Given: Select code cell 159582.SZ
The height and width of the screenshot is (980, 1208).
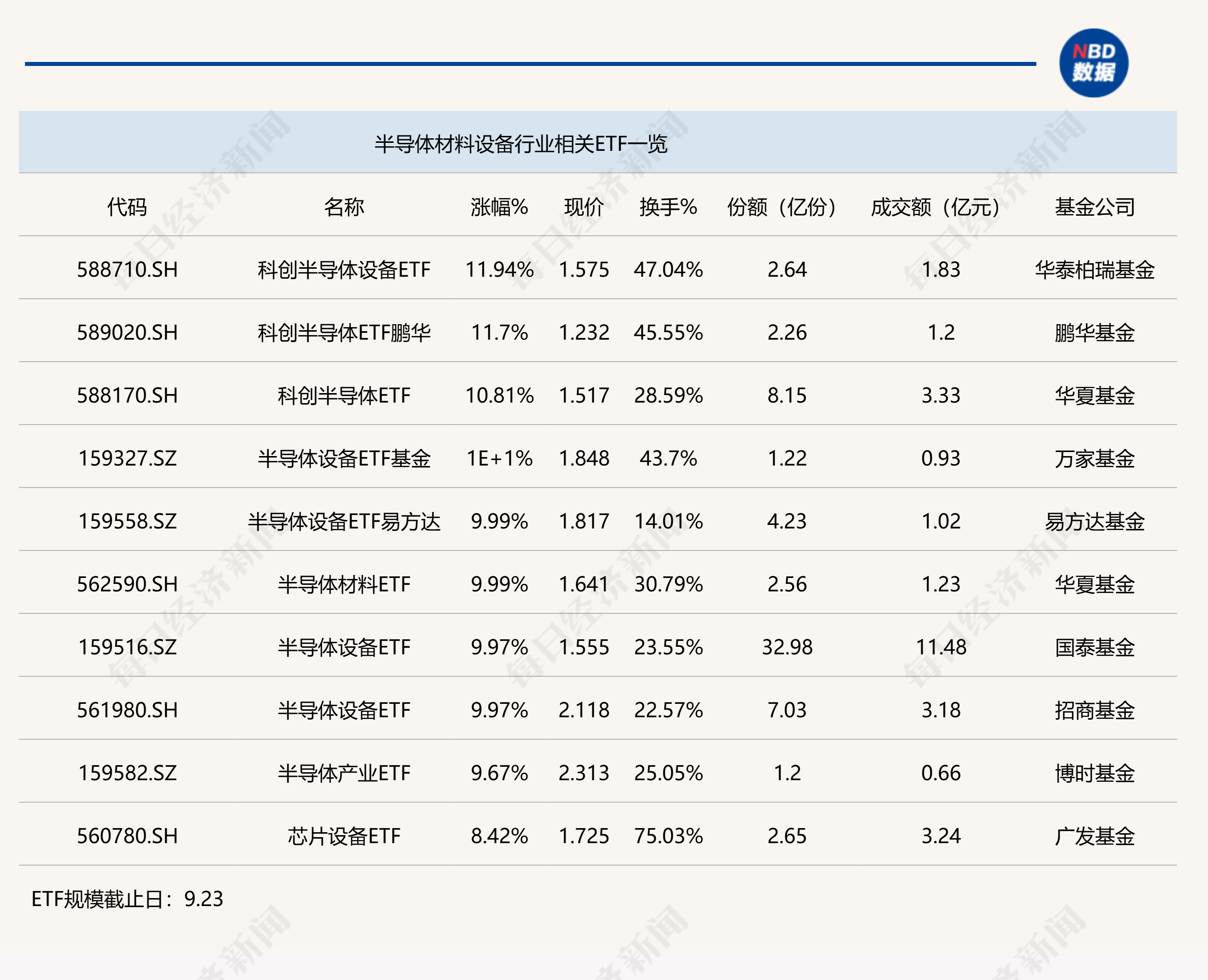Looking at the screenshot, I should pos(127,773).
